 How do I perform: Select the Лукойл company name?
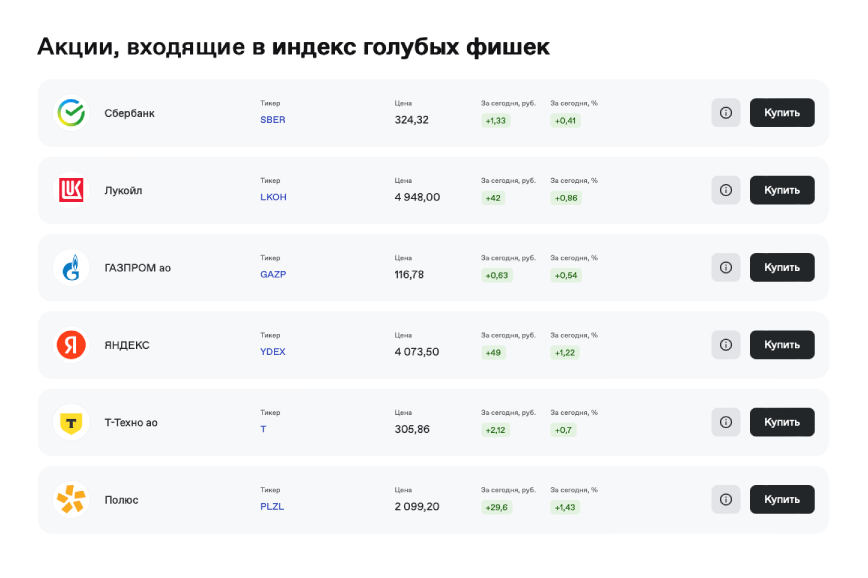[x=123, y=190]
